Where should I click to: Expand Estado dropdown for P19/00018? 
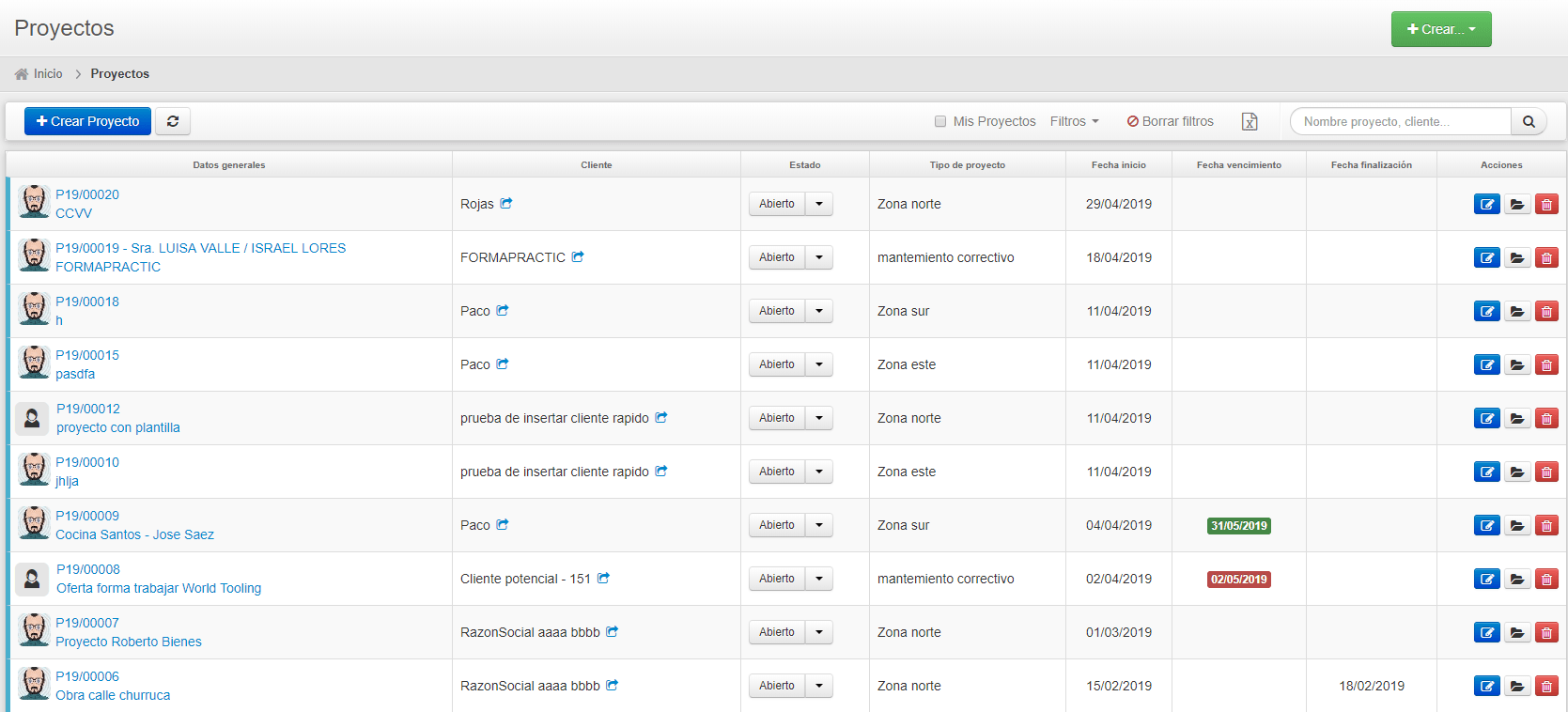click(819, 311)
